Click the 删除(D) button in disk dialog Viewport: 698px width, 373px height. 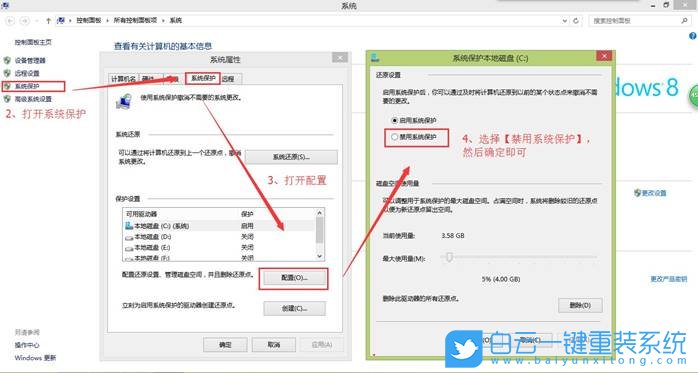tap(580, 305)
